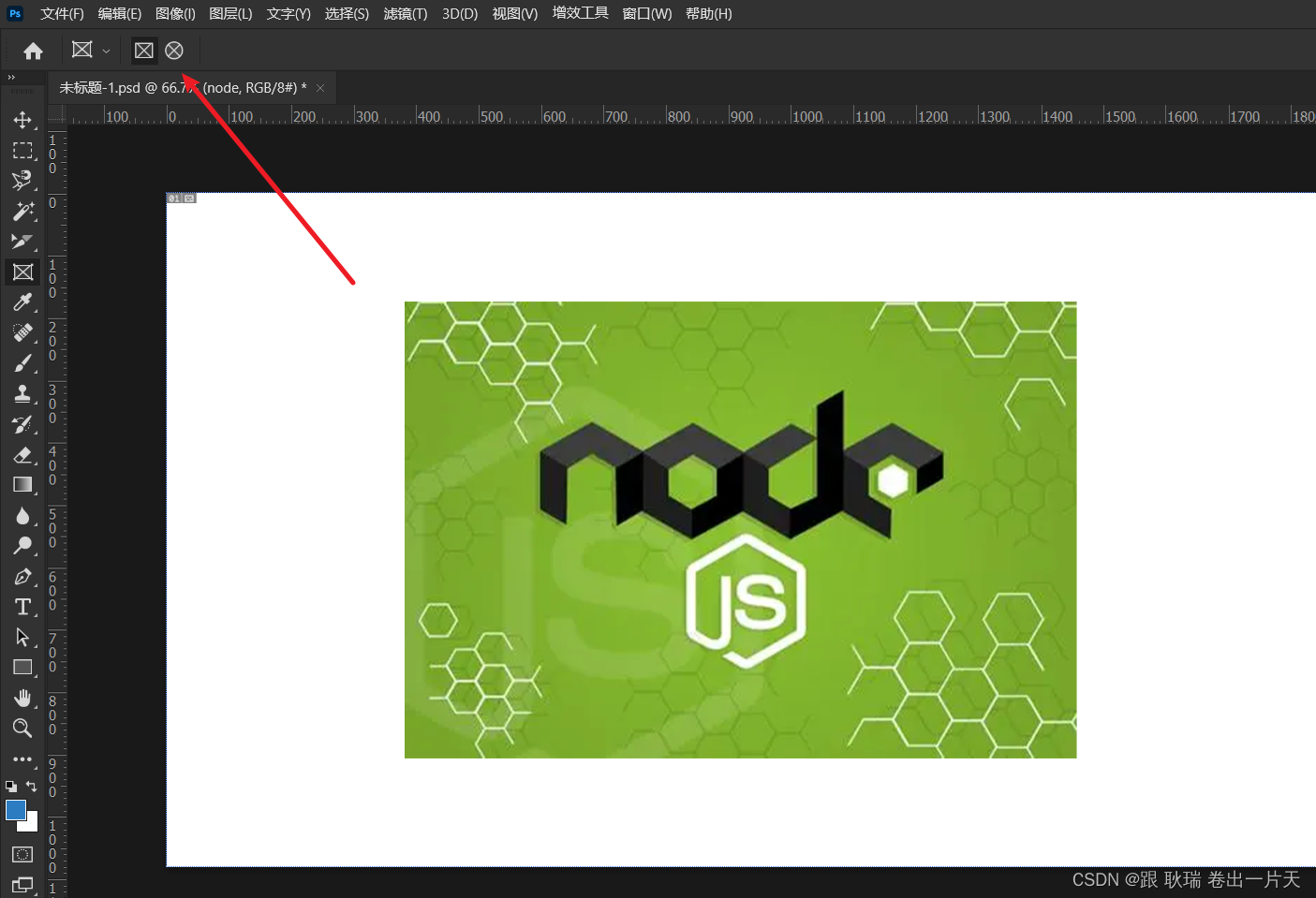Viewport: 1316px width, 898px height.
Task: Open the 视图(V) menu
Action: [x=515, y=13]
